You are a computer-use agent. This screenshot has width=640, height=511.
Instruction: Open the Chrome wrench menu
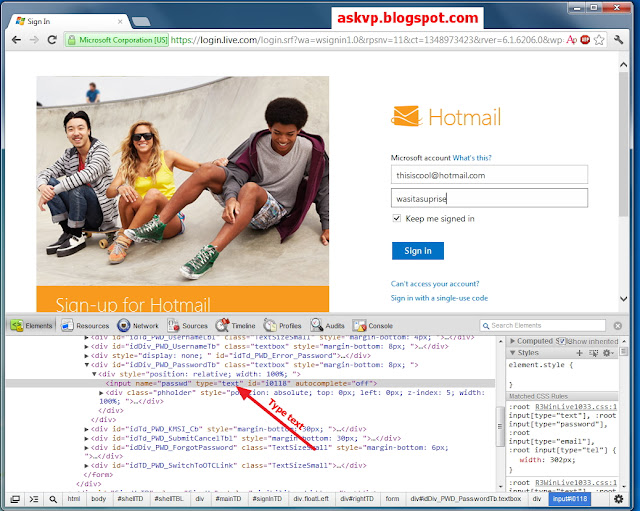(x=618, y=40)
